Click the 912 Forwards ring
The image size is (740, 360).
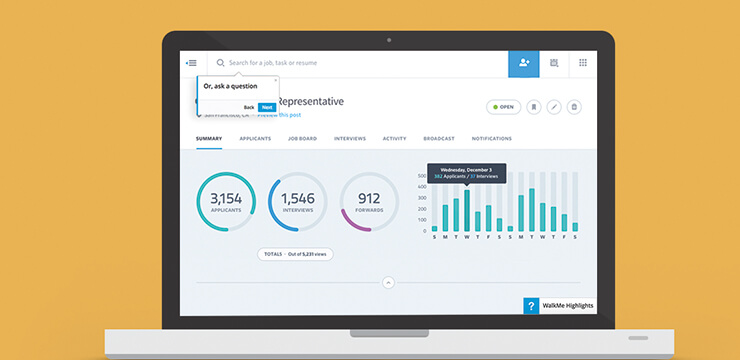click(370, 201)
